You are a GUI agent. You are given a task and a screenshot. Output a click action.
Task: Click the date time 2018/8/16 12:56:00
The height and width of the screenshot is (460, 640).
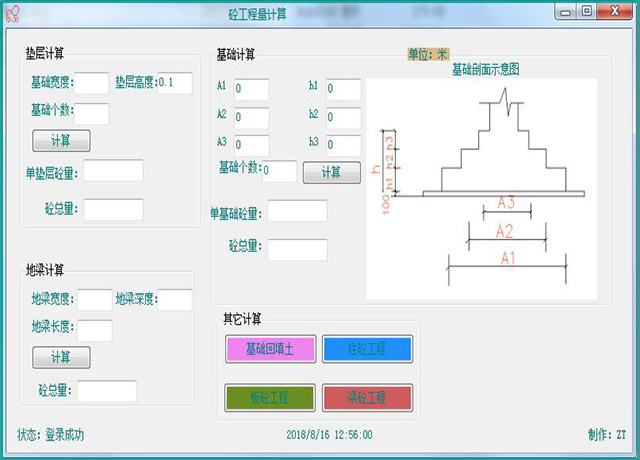click(329, 435)
